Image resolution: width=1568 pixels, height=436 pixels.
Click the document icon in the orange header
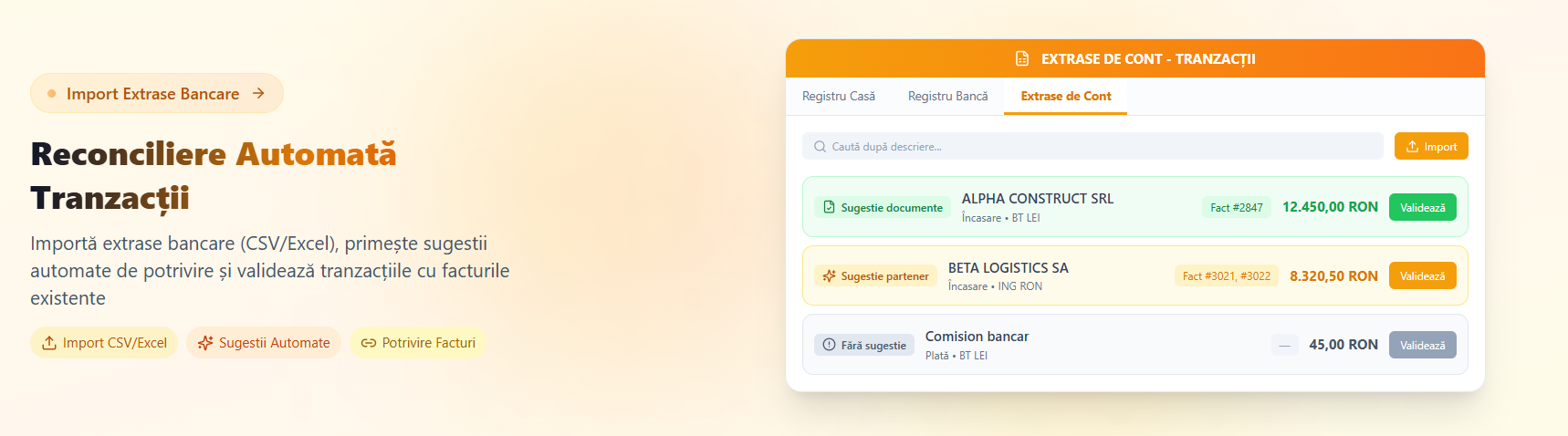[1022, 59]
